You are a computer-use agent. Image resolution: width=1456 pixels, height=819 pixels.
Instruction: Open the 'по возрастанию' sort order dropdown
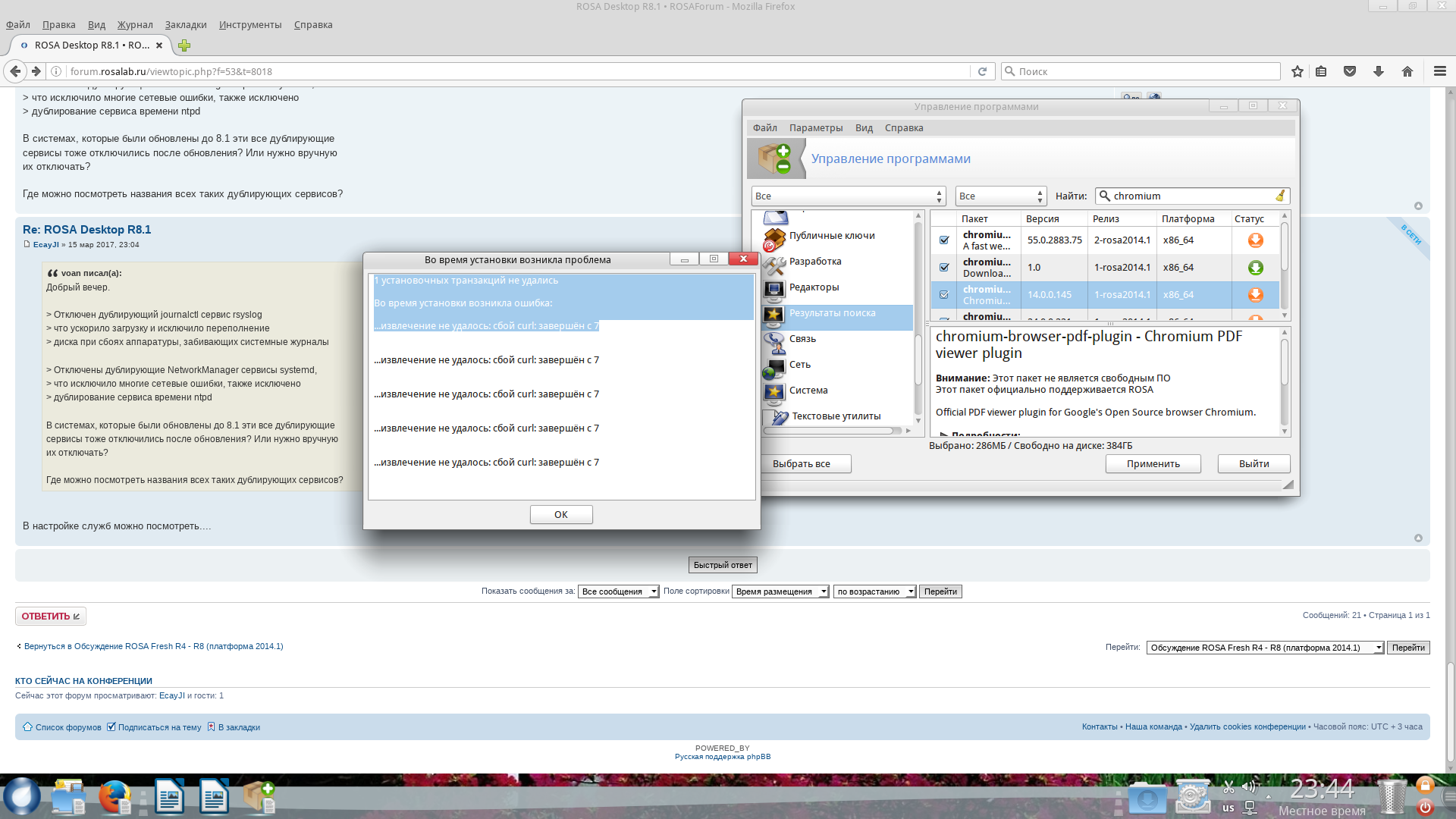(x=874, y=591)
